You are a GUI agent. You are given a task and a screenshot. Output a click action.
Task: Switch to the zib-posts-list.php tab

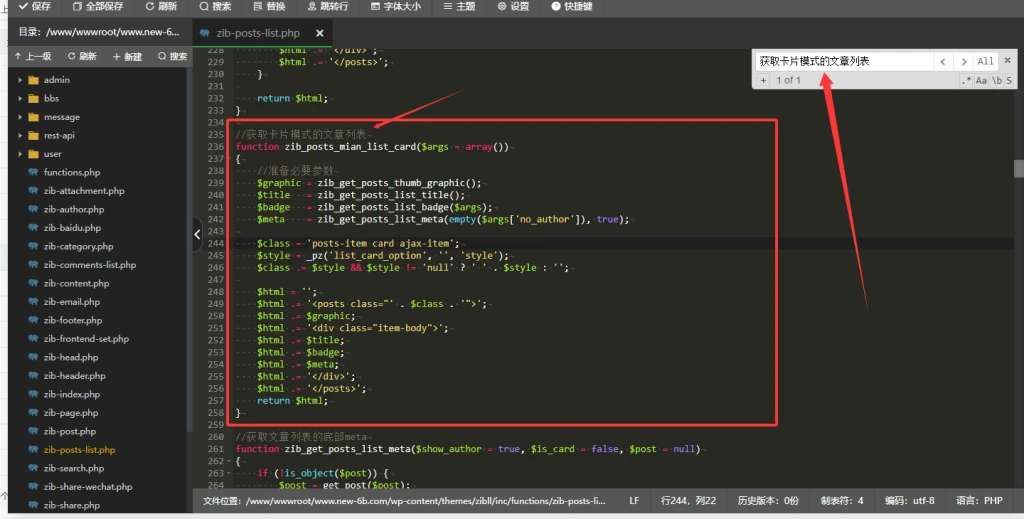[x=257, y=33]
